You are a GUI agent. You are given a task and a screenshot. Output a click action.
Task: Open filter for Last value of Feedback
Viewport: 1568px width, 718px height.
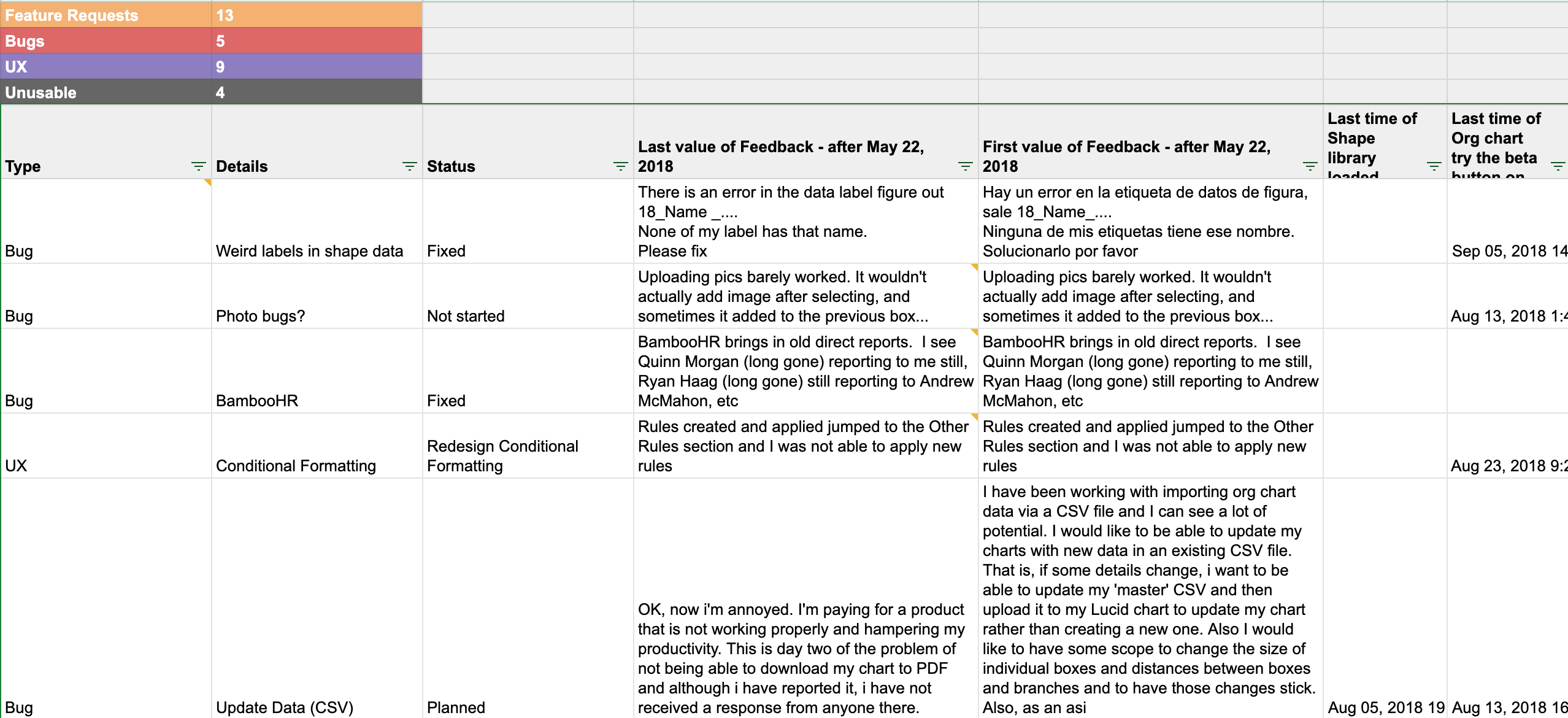(965, 166)
